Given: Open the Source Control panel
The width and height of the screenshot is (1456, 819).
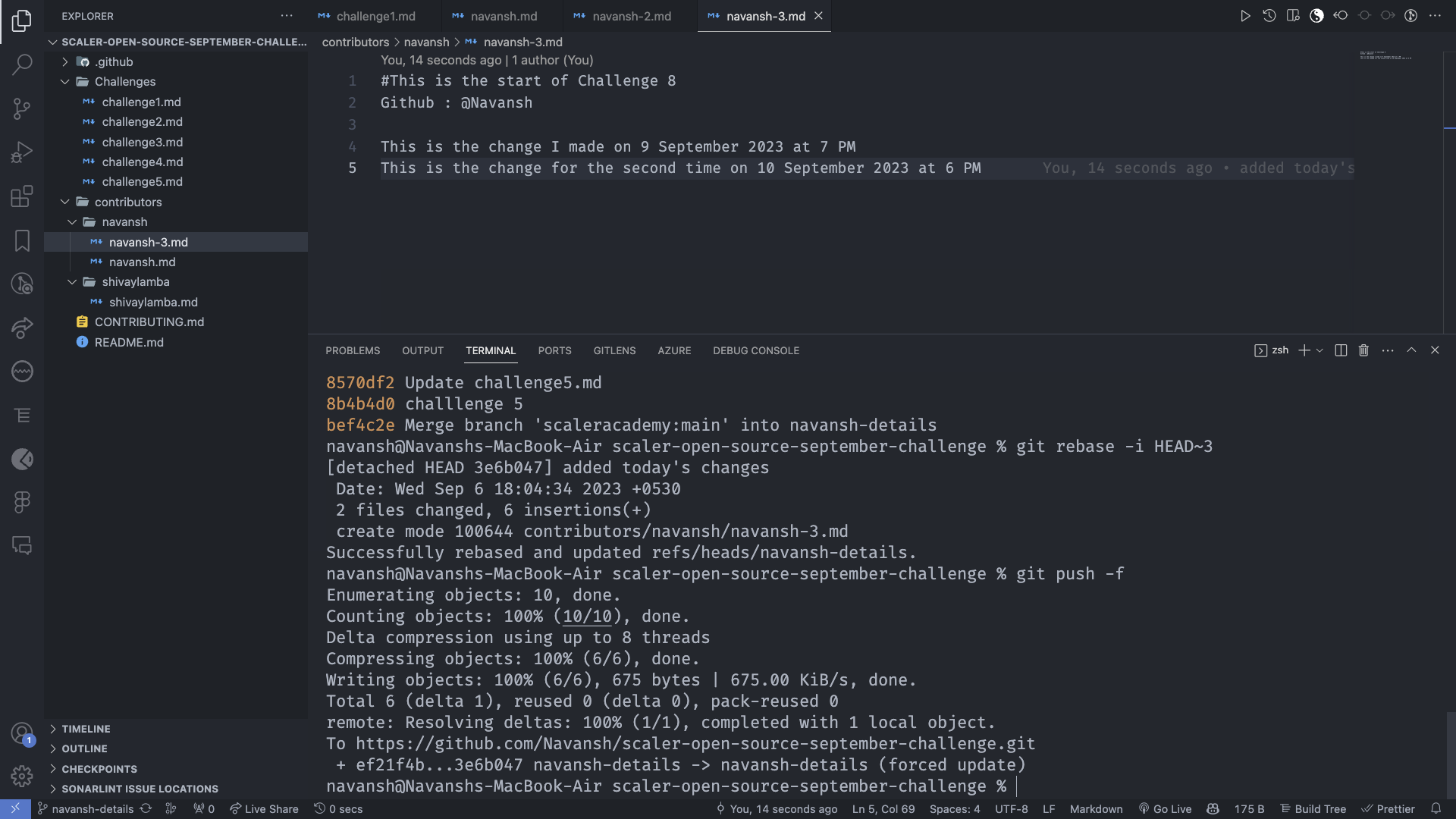Looking at the screenshot, I should [x=22, y=108].
